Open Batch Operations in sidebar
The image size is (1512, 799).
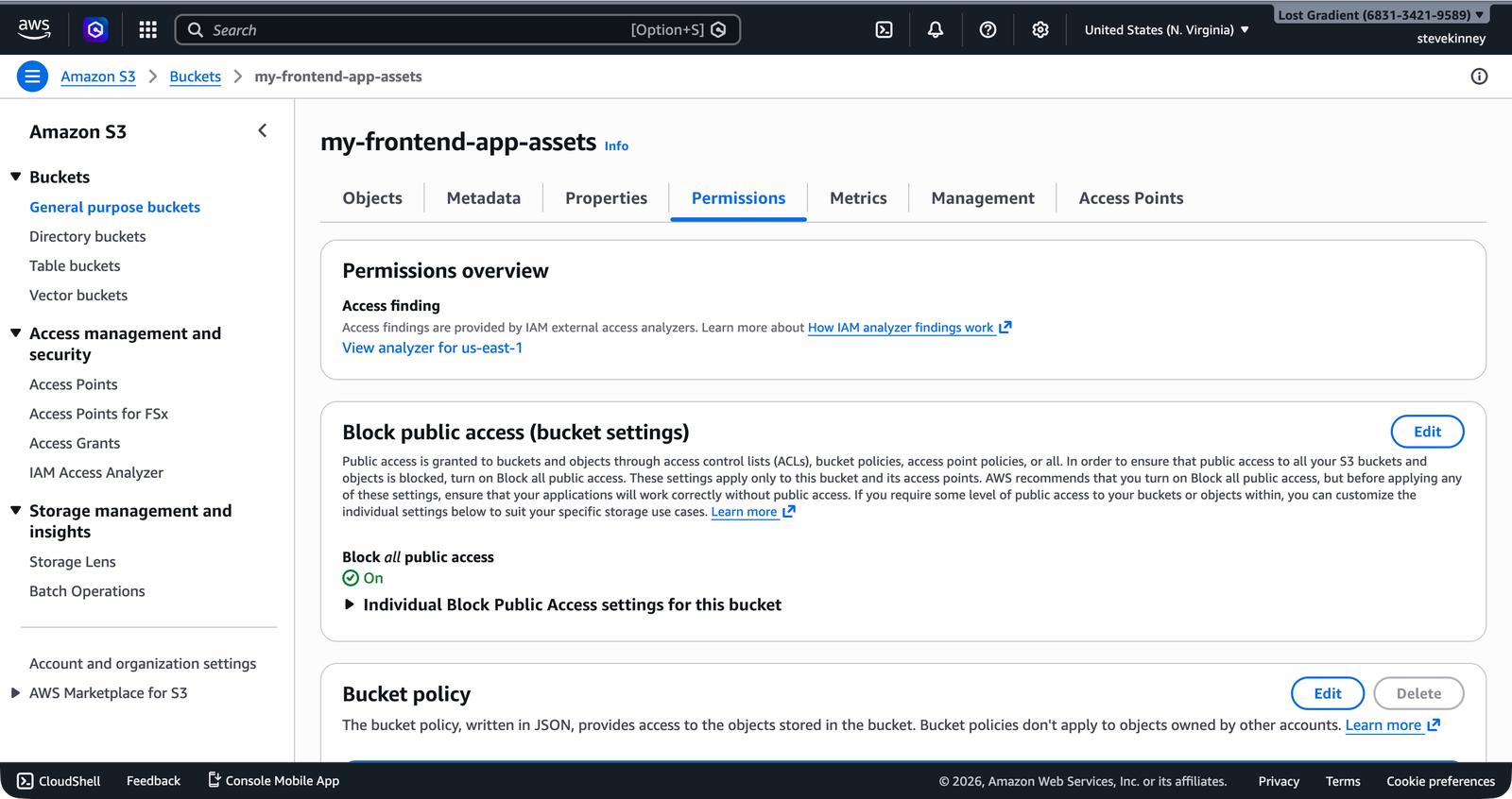[x=87, y=590]
